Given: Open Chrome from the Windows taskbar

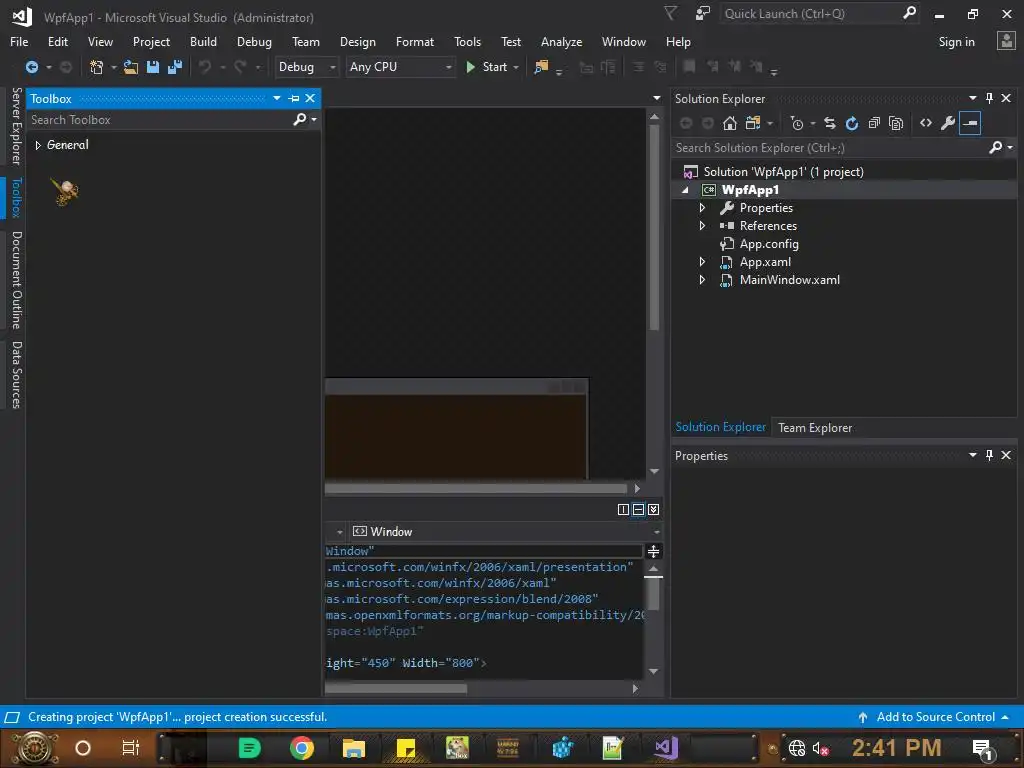Looking at the screenshot, I should (x=302, y=748).
